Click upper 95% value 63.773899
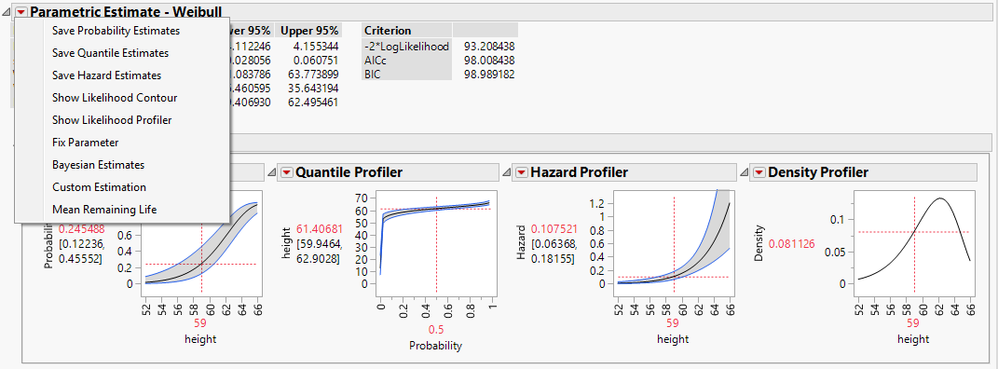The image size is (998, 369). [313, 74]
